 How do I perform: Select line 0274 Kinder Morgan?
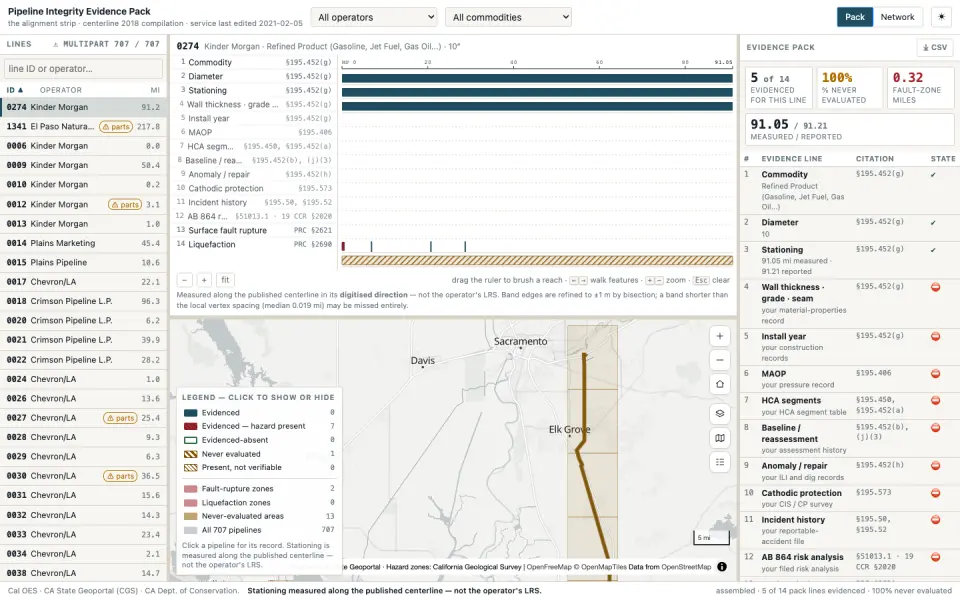(83, 107)
